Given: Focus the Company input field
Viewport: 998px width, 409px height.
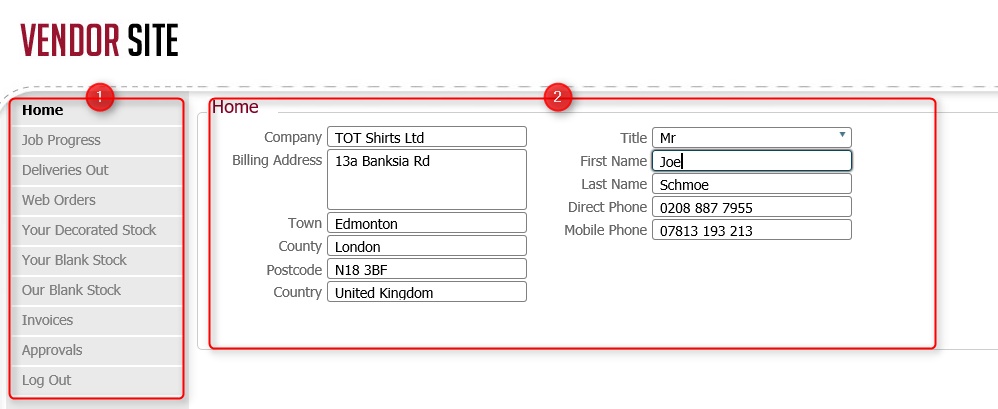Looking at the screenshot, I should [426, 138].
